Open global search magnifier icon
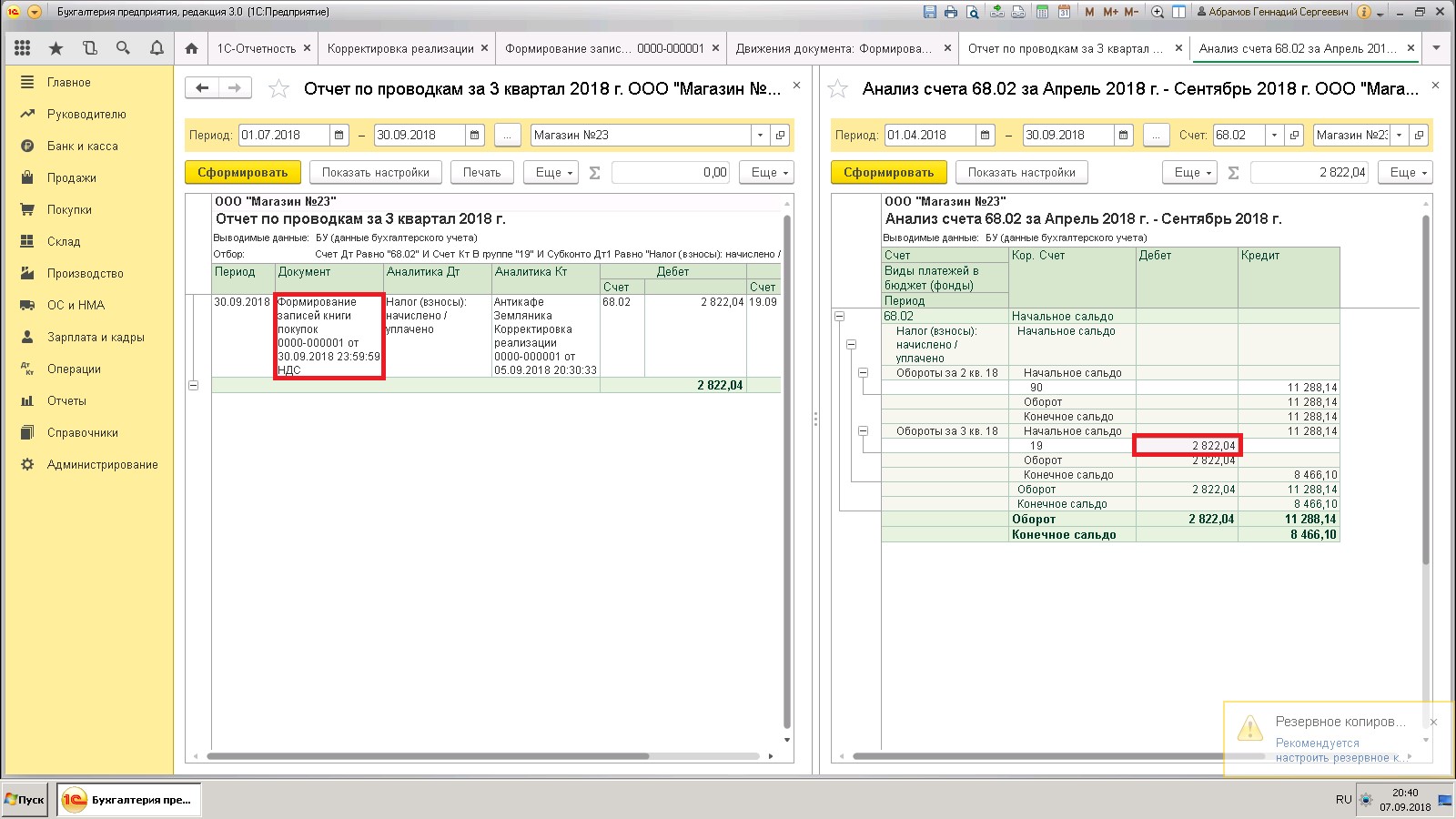This screenshot has width=1456, height=819. [x=123, y=48]
